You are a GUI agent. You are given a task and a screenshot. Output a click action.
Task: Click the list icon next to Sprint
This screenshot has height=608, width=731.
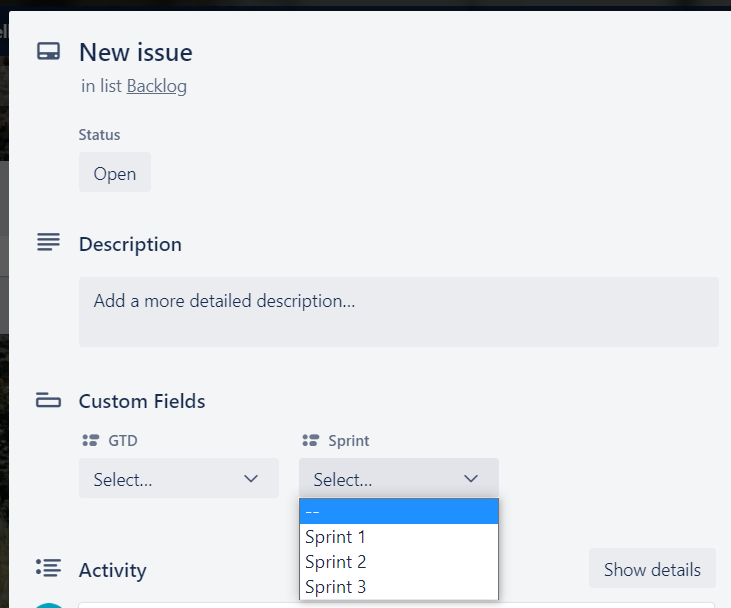[x=310, y=440]
